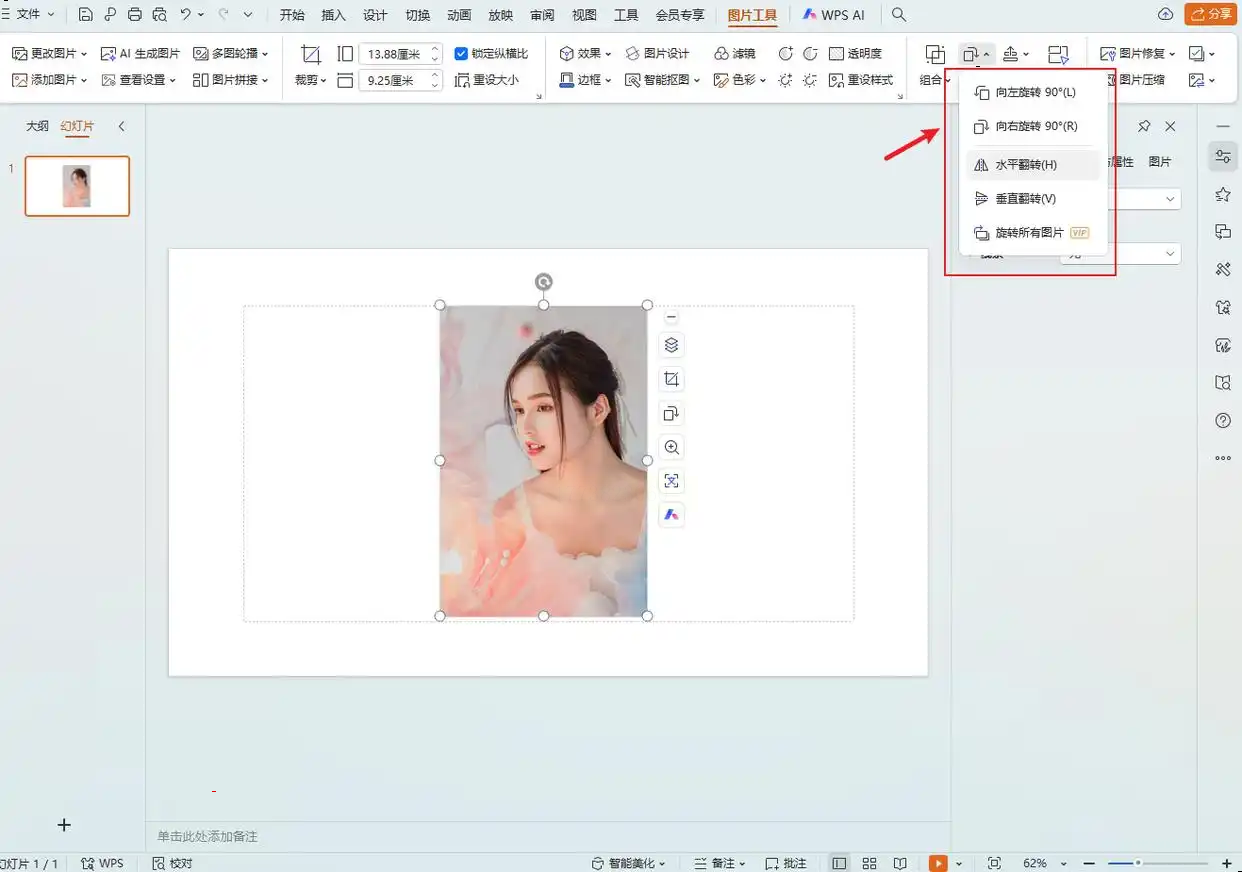Click the 裁剪 crop icon in the ribbon
Screen dimensions: 1242x872
(311, 54)
